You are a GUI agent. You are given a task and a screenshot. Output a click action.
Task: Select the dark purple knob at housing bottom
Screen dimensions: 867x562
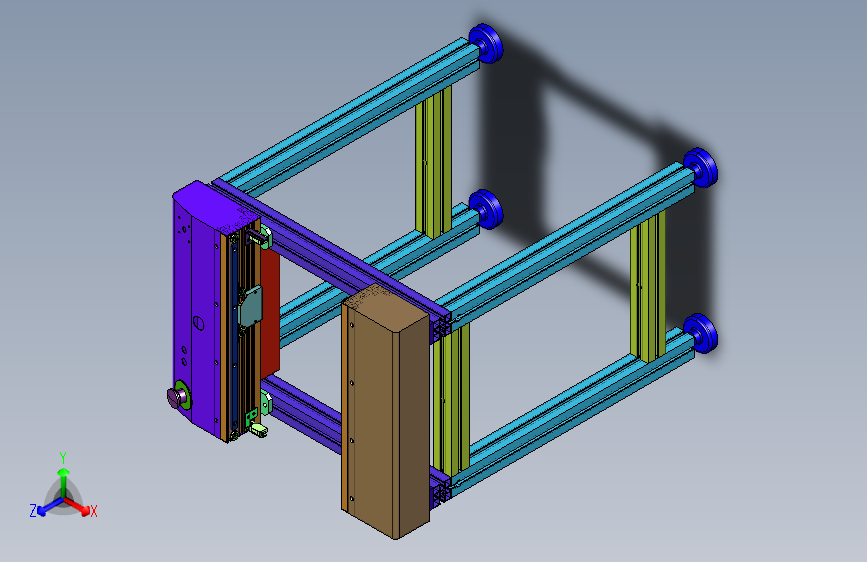[176, 397]
